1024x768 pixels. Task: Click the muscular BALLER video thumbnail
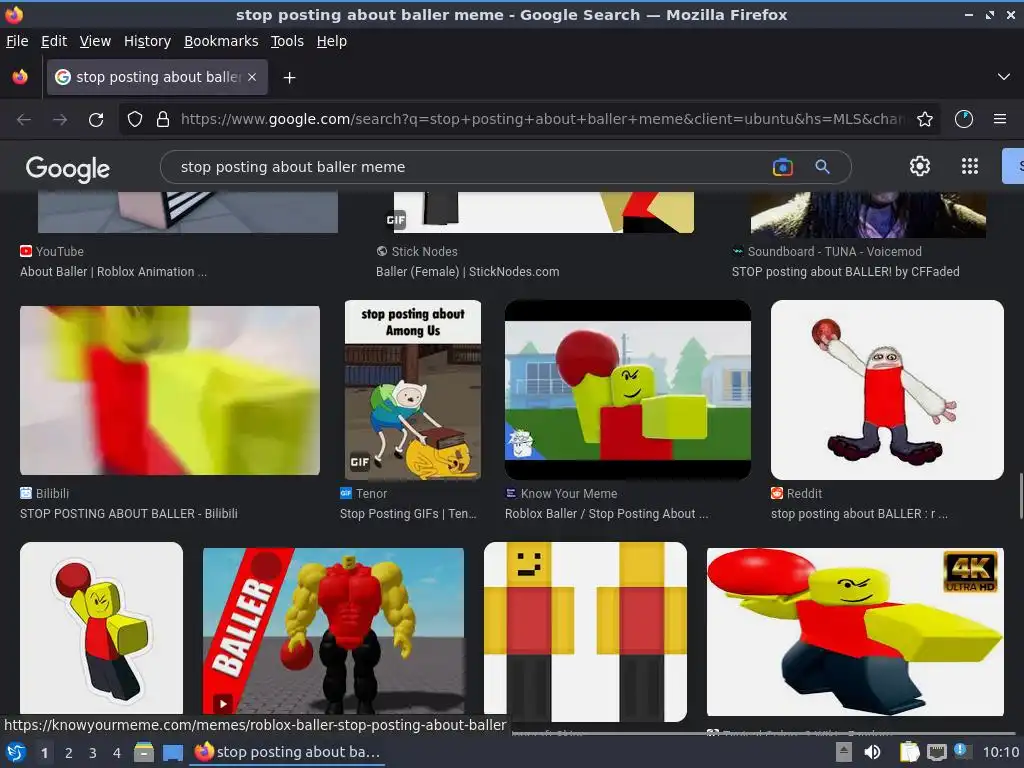pos(334,631)
